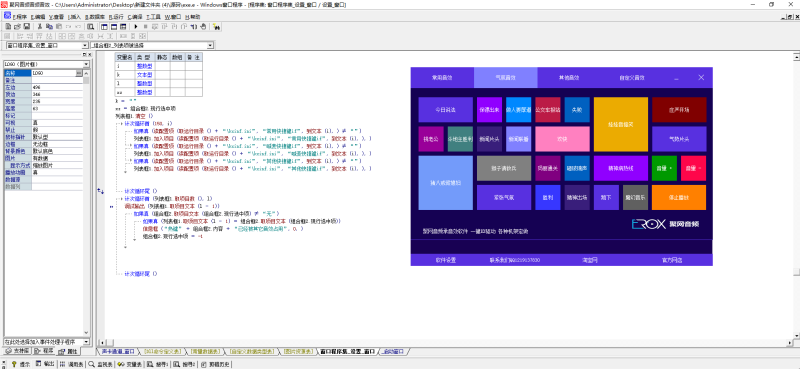
Task: Click the binoculars search icon in toolbar
Action: (x=216, y=27)
